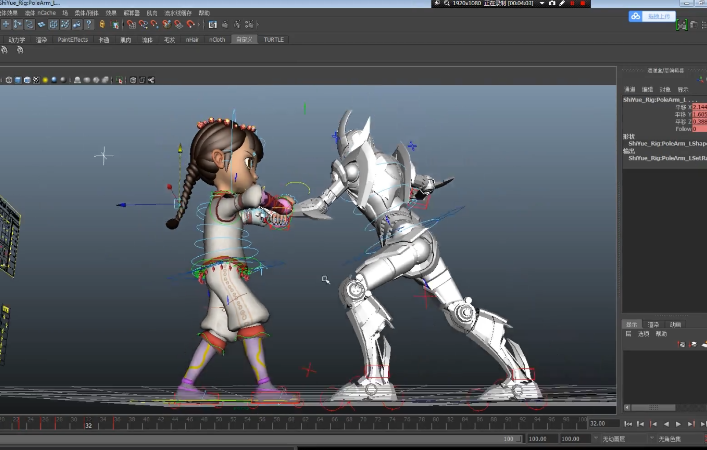
Task: Click the current frame field showing 32.00
Action: coord(601,424)
